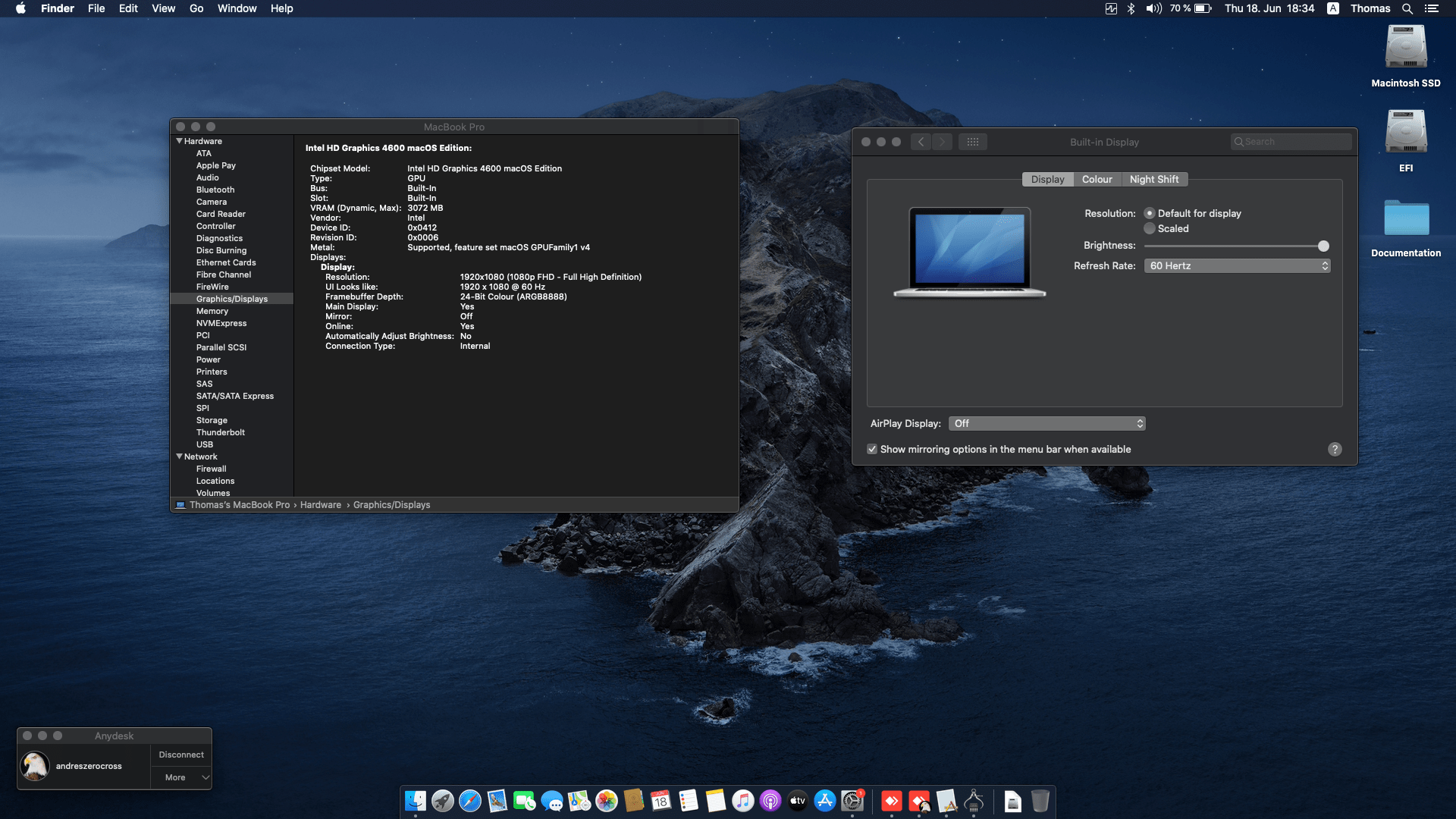Open the View menu
This screenshot has width=1456, height=819.
tap(163, 8)
